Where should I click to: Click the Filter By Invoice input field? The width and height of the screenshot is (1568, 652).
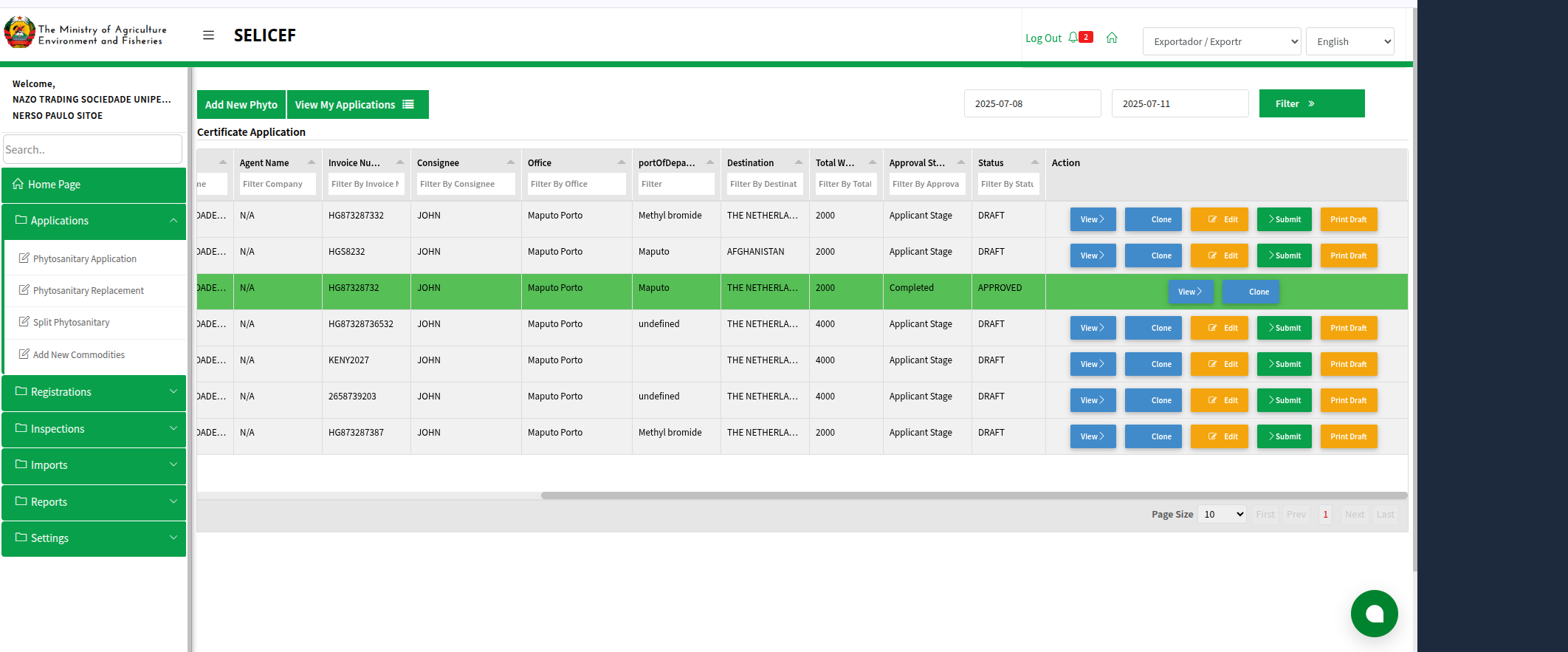(x=365, y=185)
